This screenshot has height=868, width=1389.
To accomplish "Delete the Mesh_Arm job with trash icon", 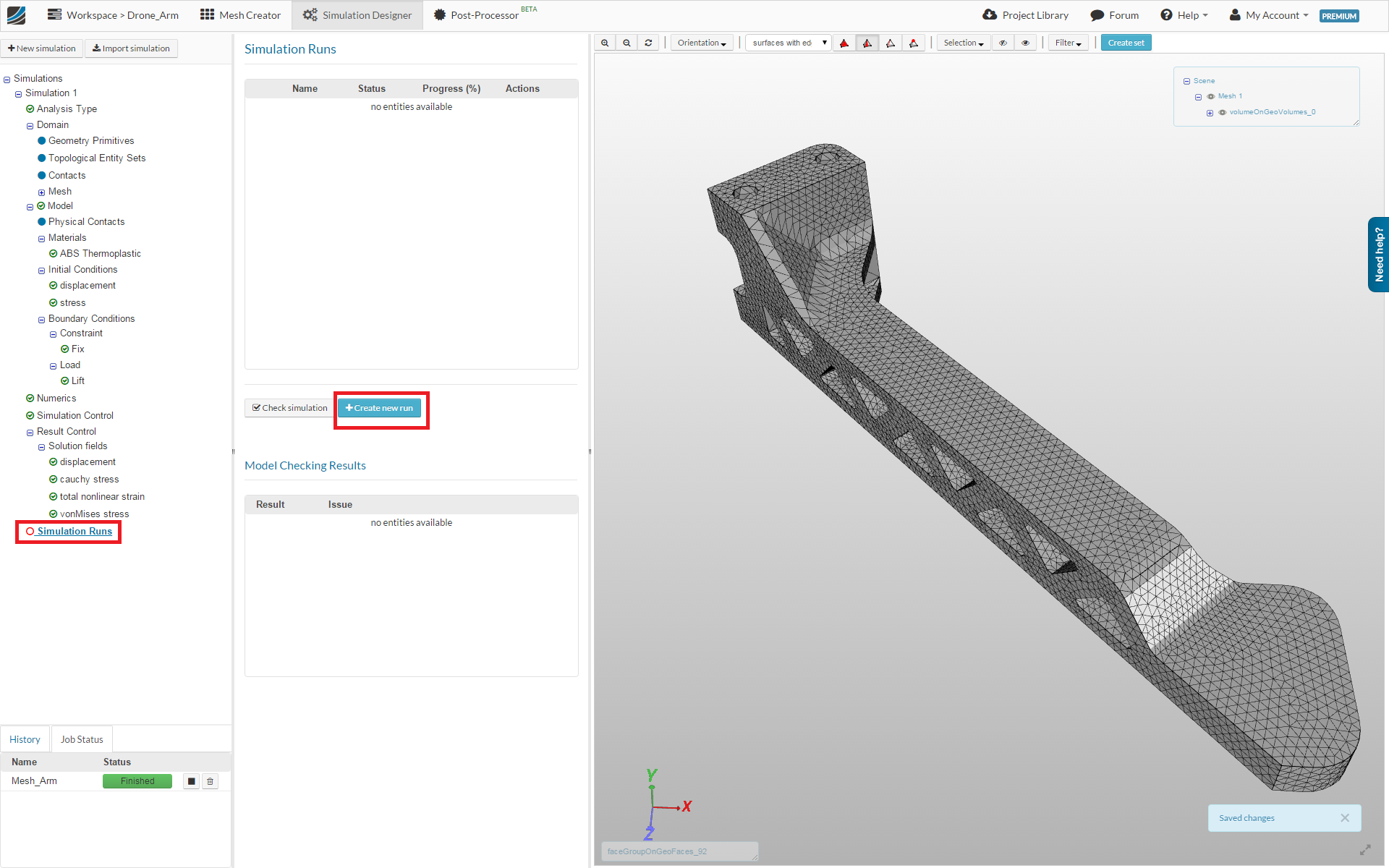I will click(x=210, y=781).
